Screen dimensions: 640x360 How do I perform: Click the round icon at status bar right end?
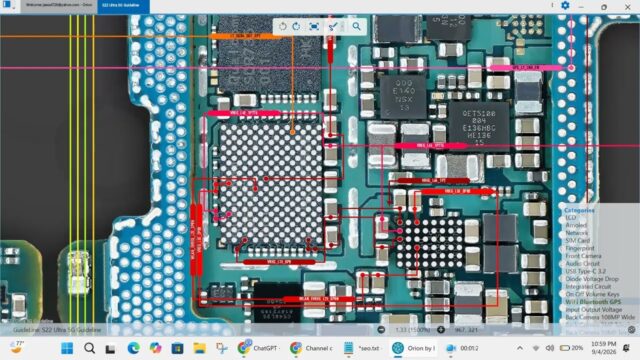632,329
